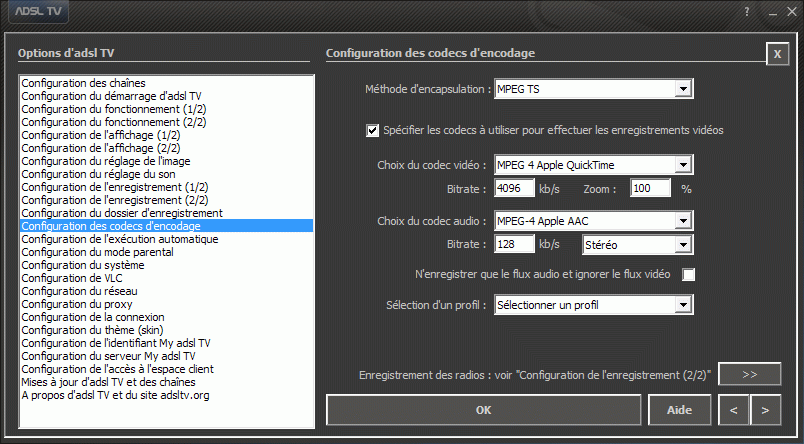Select 'Configuration du démarrage d'adsl TV'

pyautogui.click(x=167, y=96)
